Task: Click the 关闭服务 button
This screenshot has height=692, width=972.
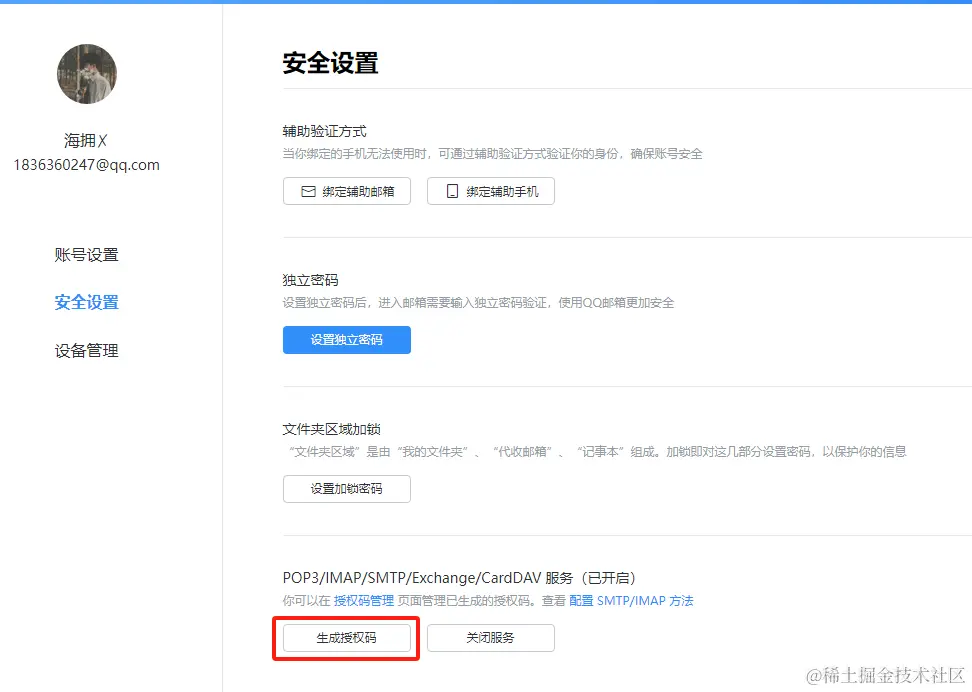Action: coord(491,637)
